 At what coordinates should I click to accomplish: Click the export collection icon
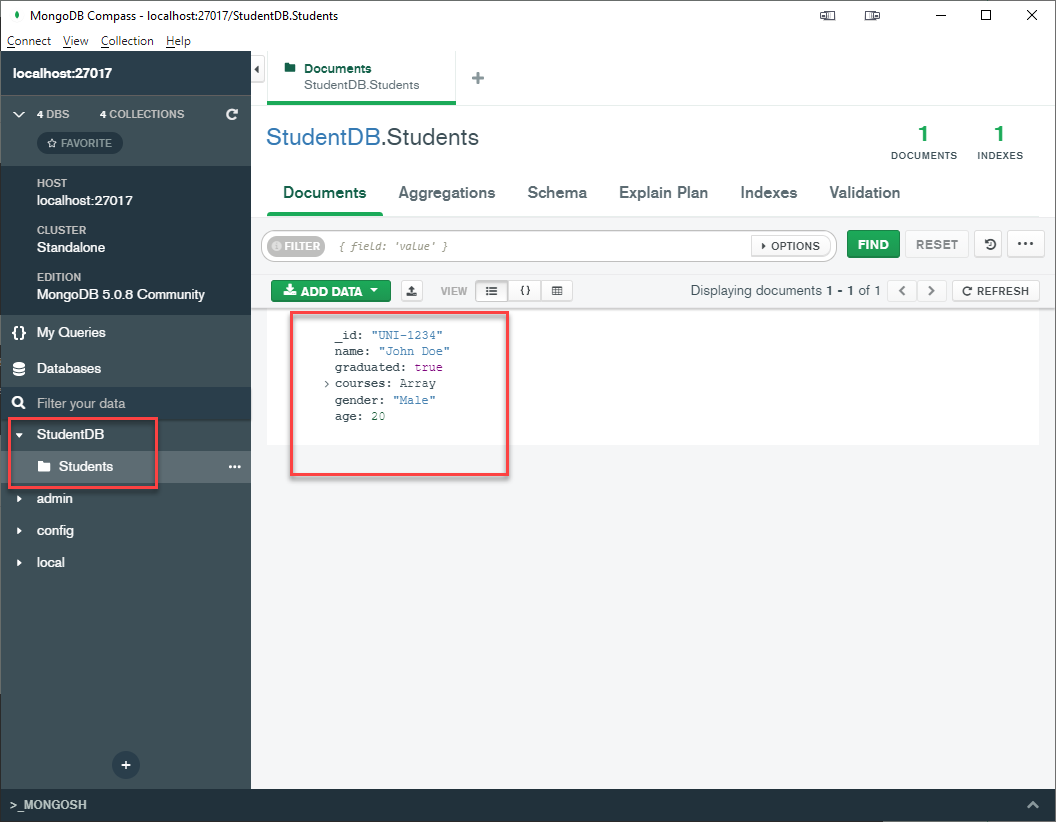coord(412,291)
